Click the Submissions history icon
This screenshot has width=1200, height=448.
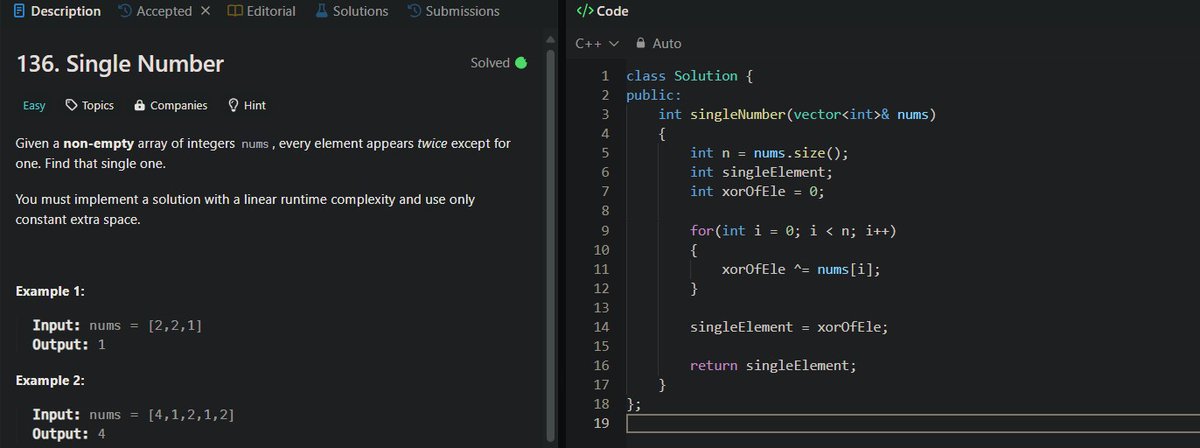[414, 11]
